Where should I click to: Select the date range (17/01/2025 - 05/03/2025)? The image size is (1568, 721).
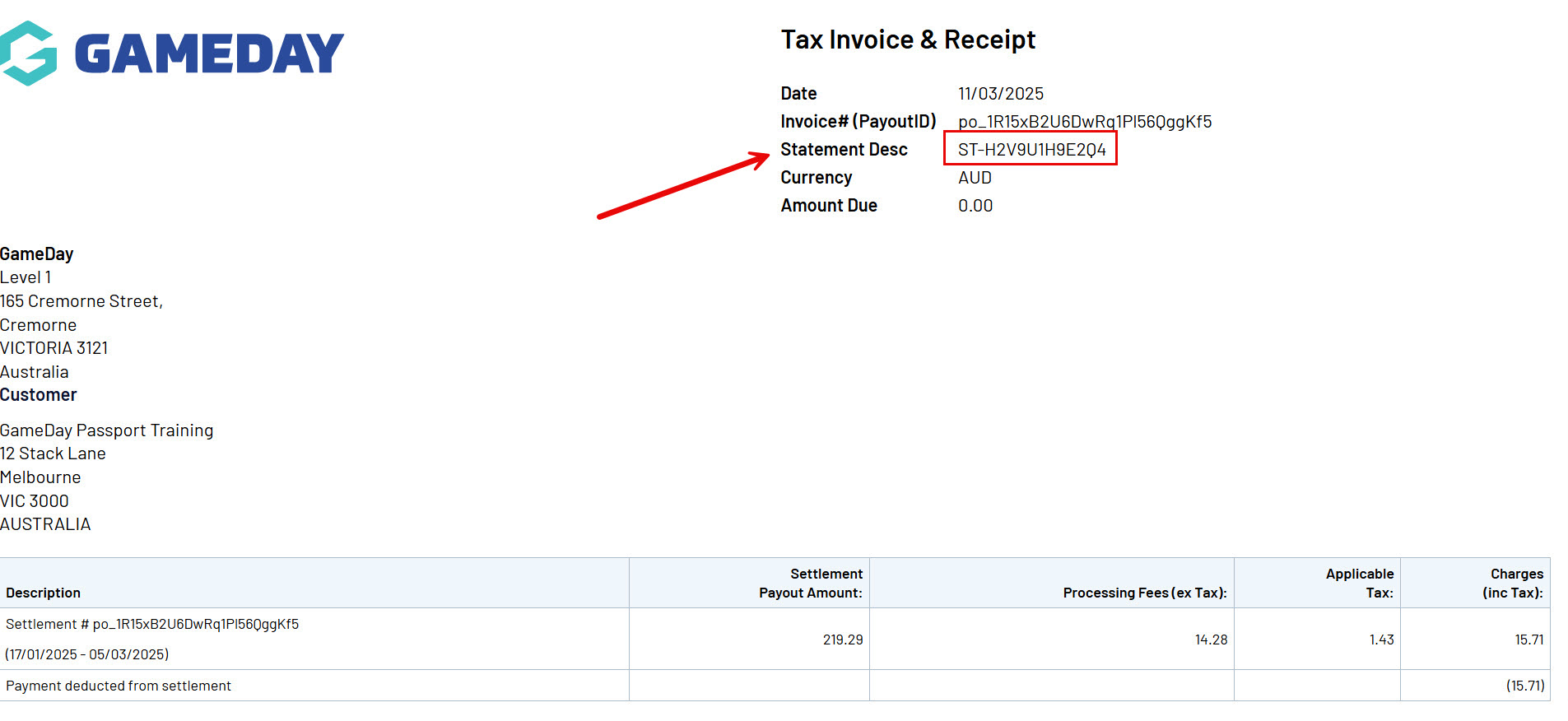pyautogui.click(x=87, y=654)
